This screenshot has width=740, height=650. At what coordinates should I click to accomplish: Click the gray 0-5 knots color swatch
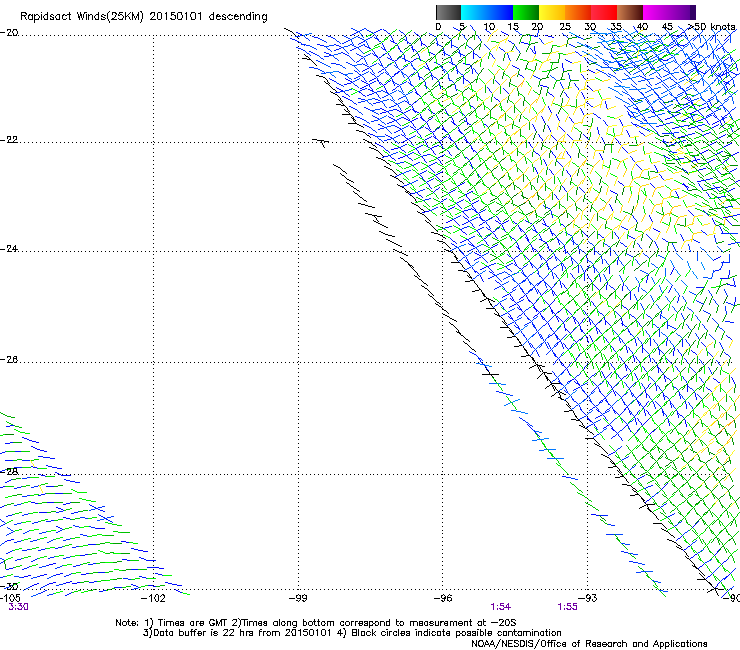click(x=448, y=12)
